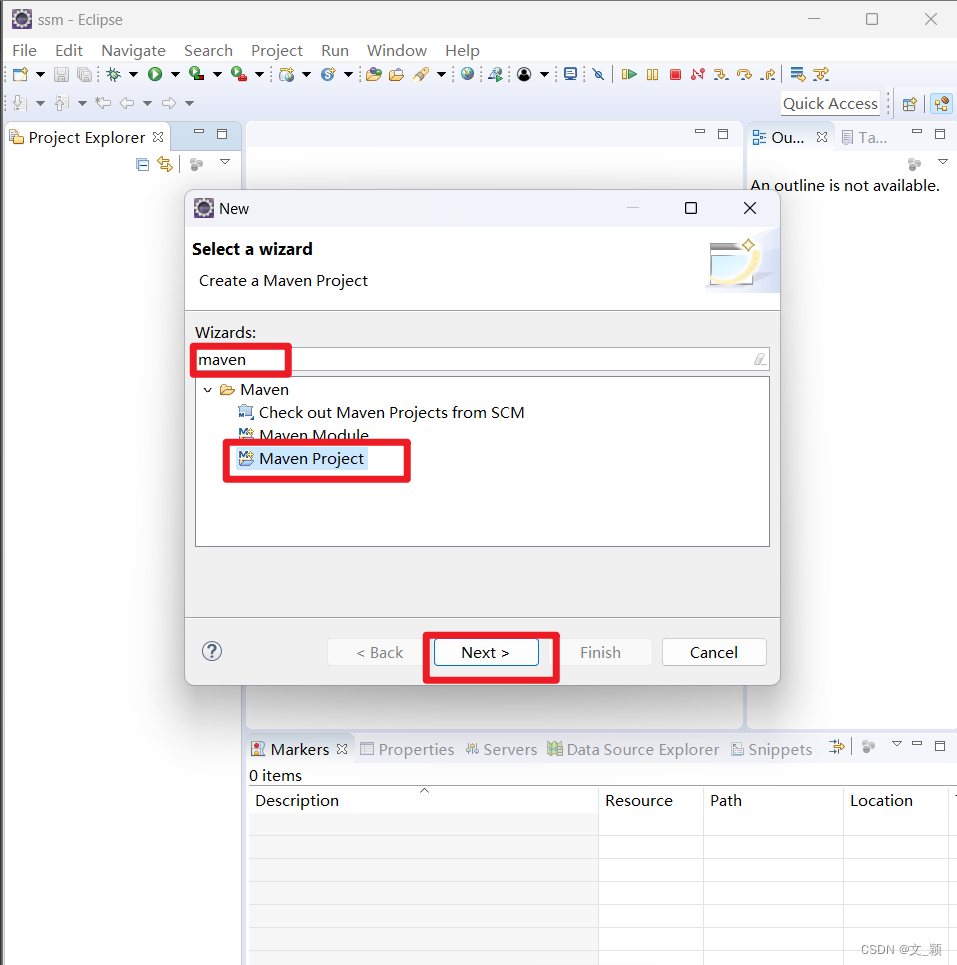
Task: Open the Window menu
Action: pyautogui.click(x=396, y=50)
